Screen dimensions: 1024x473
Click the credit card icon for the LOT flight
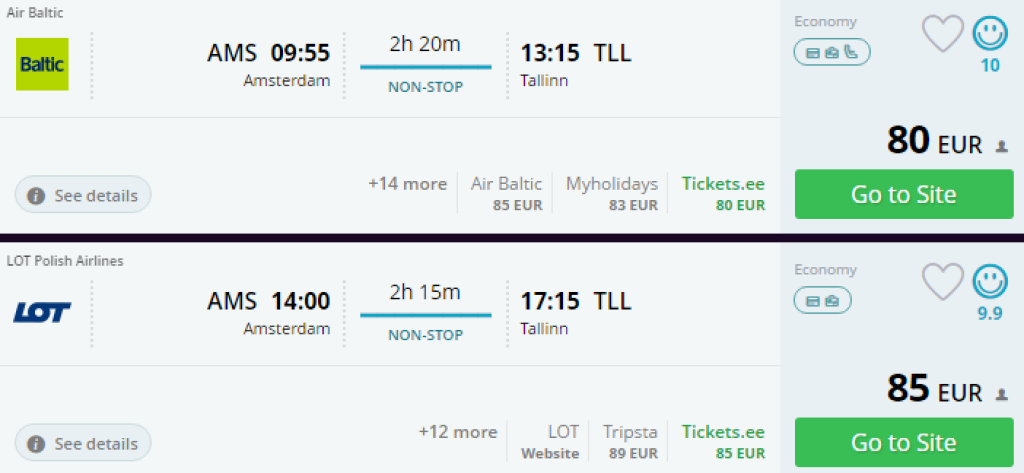[814, 300]
